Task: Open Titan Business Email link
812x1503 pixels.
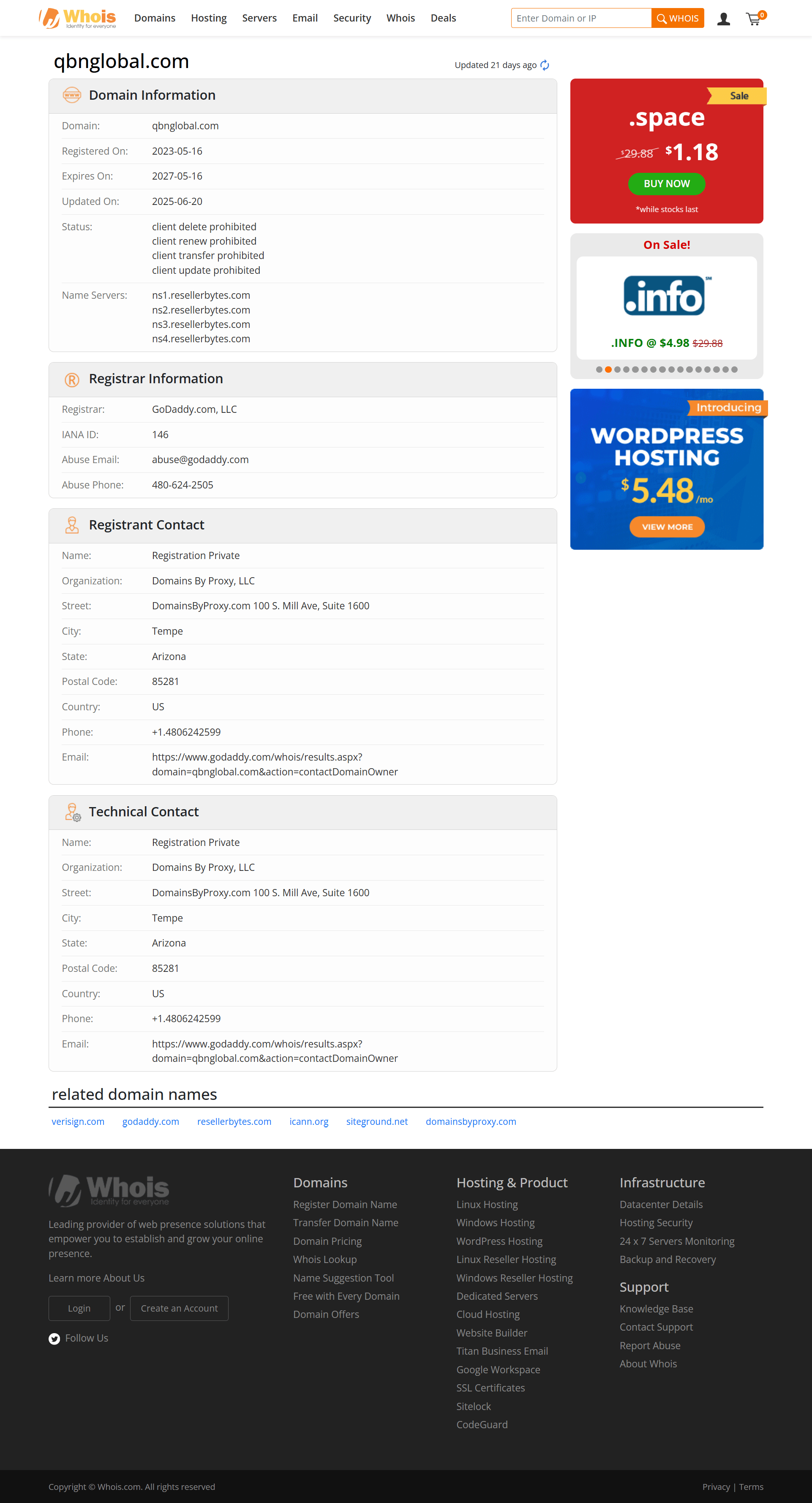Action: 502,1351
